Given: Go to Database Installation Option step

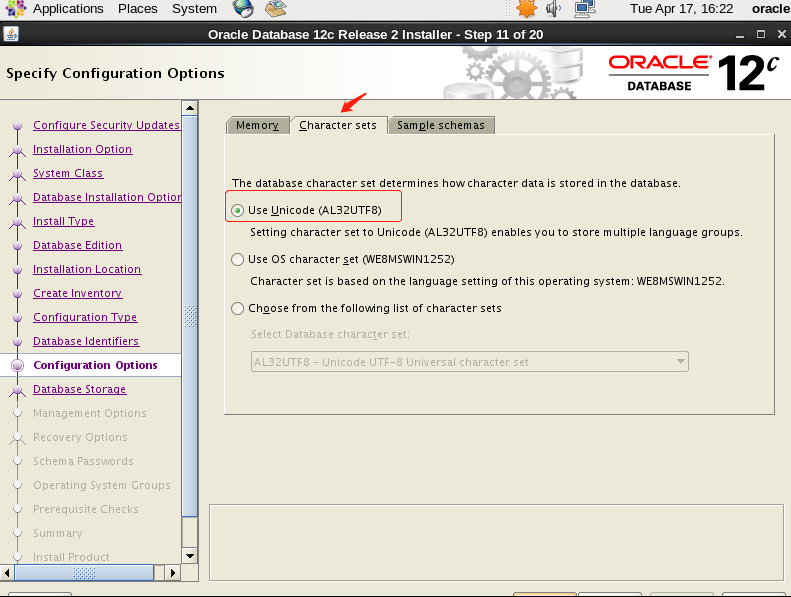Looking at the screenshot, I should click(107, 197).
